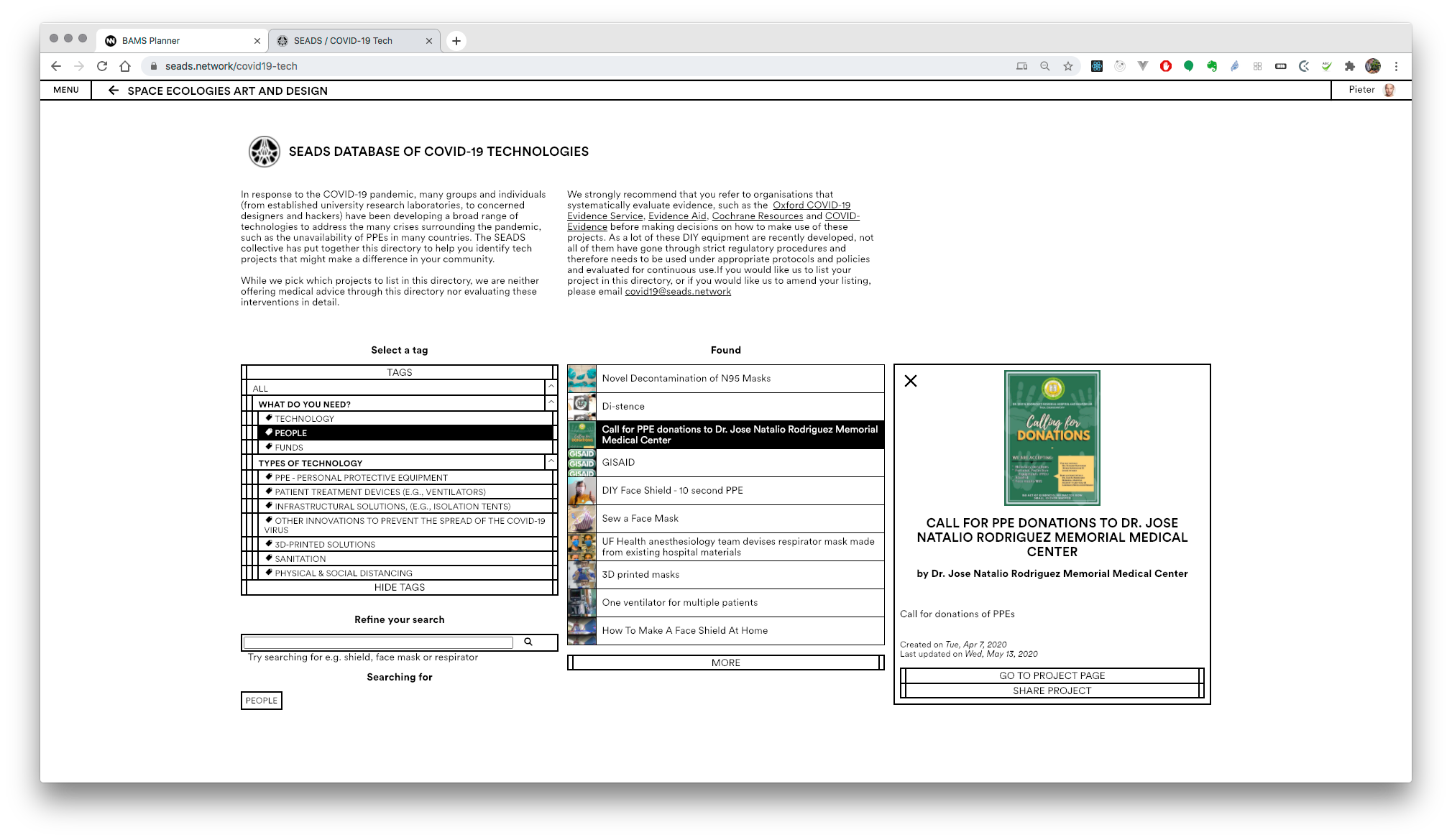Toggle the TECHNOLOGY tag filter

pos(304,419)
